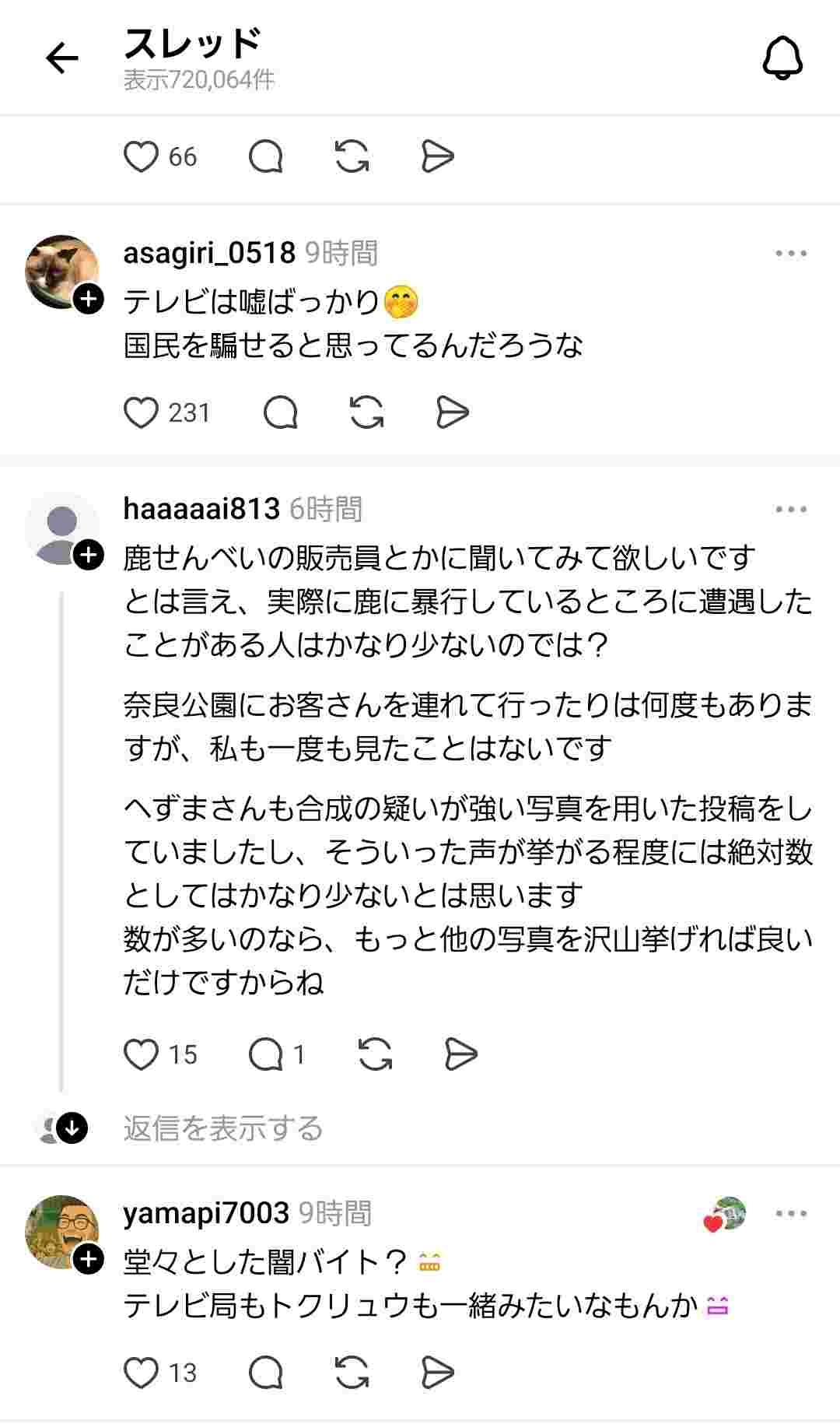Share haaaaai813's post via send icon
The height and width of the screenshot is (1424, 840).
coord(460,1054)
